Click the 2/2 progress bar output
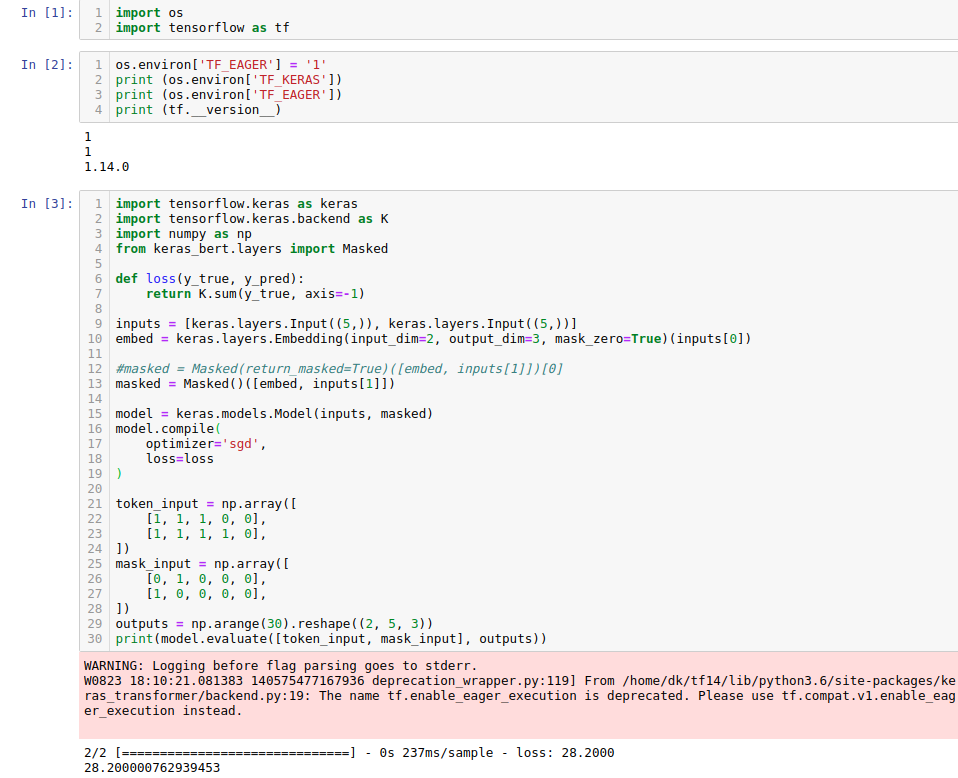 349,753
